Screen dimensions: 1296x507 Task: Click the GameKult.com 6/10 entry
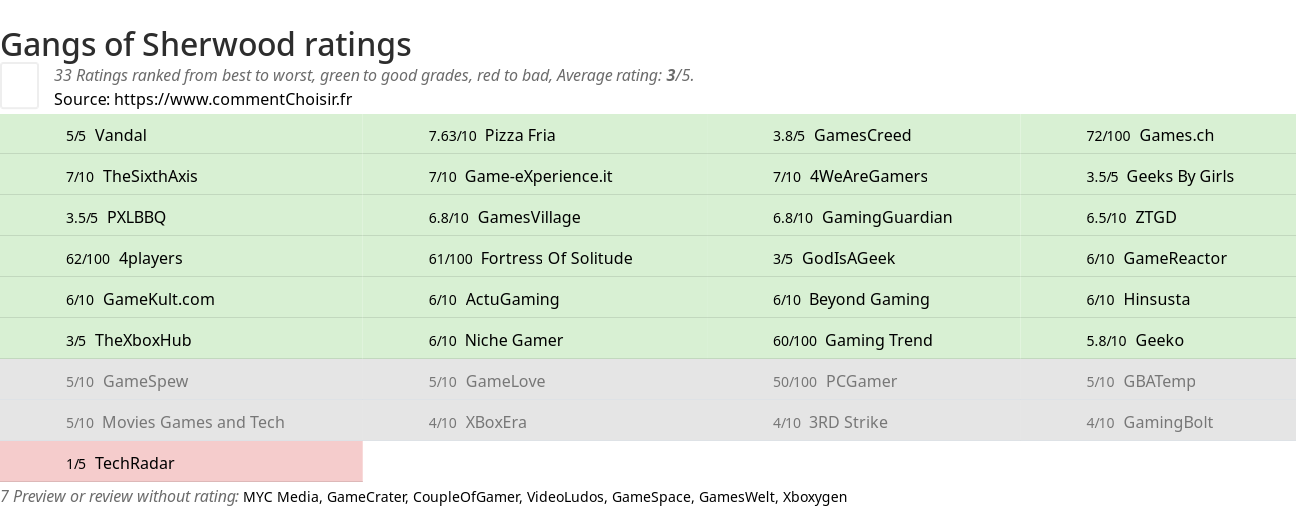pyautogui.click(x=181, y=299)
